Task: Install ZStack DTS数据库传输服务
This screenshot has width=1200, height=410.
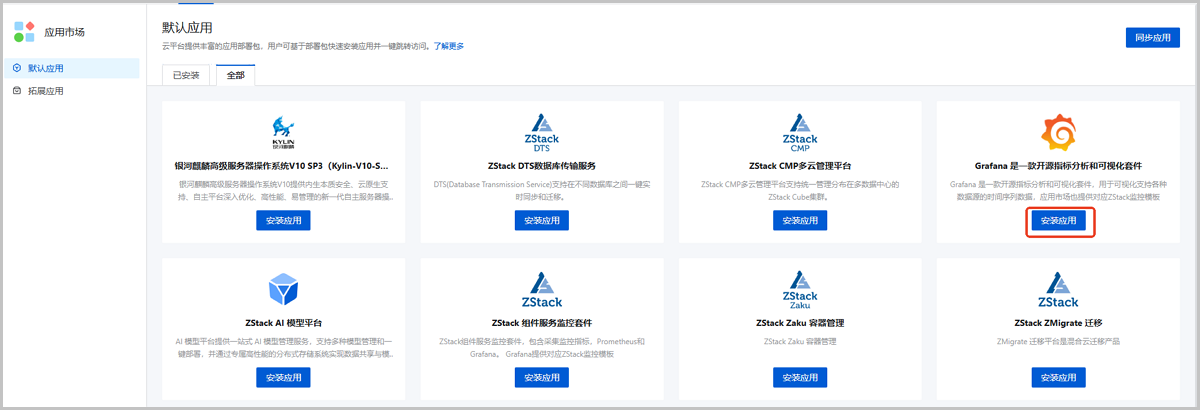Action: 542,221
